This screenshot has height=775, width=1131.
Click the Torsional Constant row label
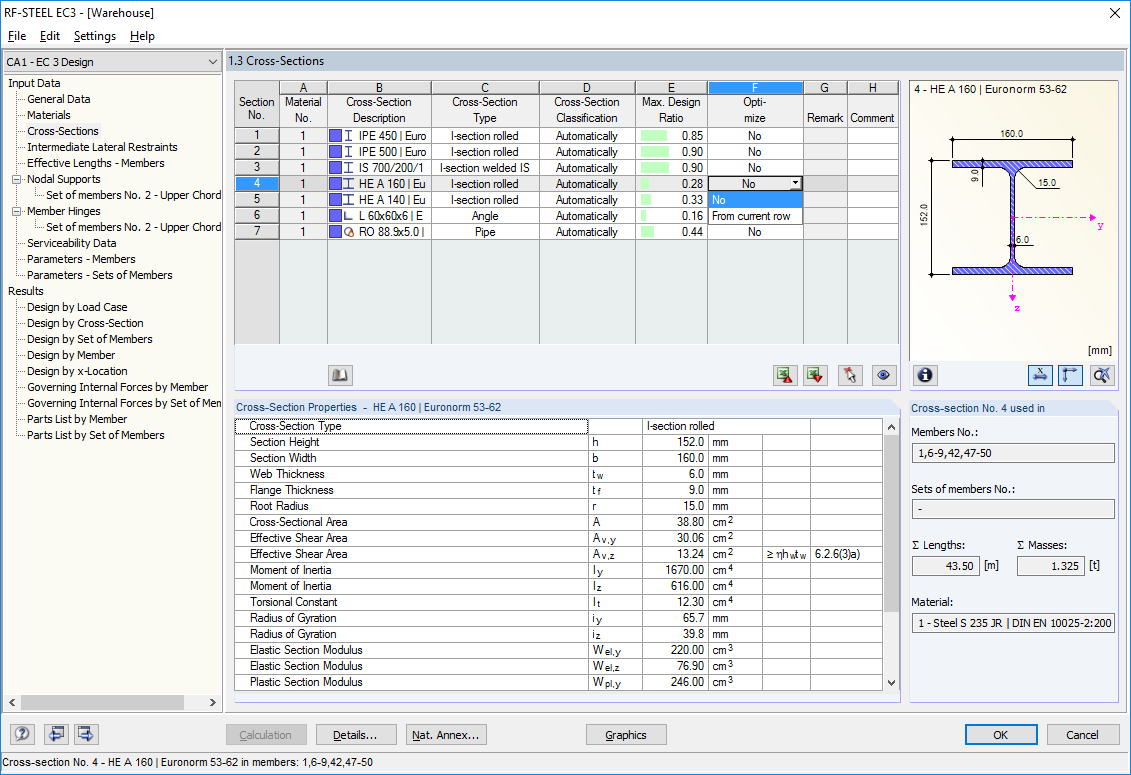294,602
